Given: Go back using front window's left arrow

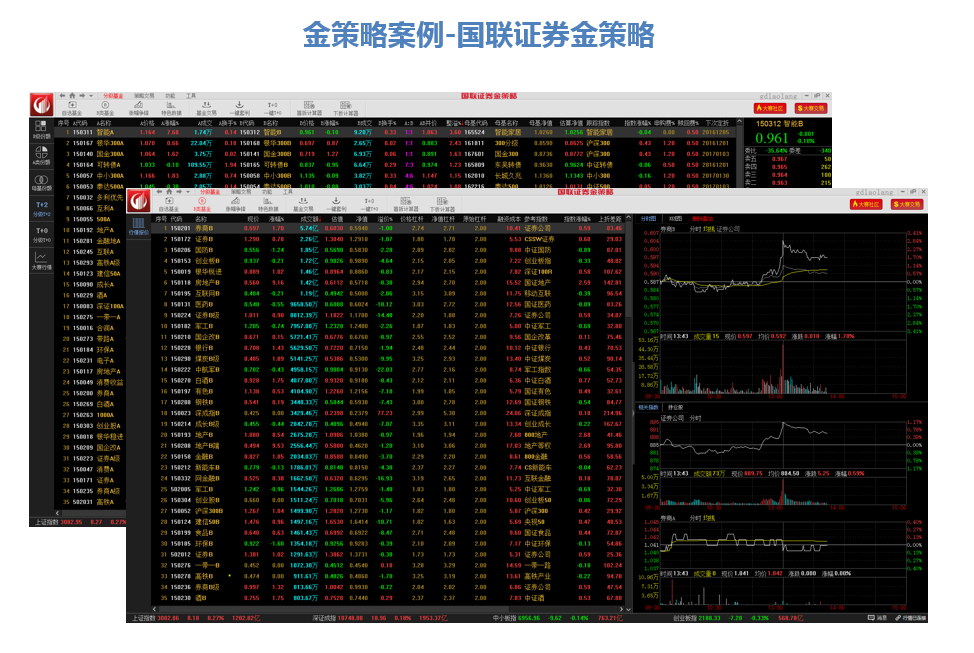Looking at the screenshot, I should click(x=159, y=192).
